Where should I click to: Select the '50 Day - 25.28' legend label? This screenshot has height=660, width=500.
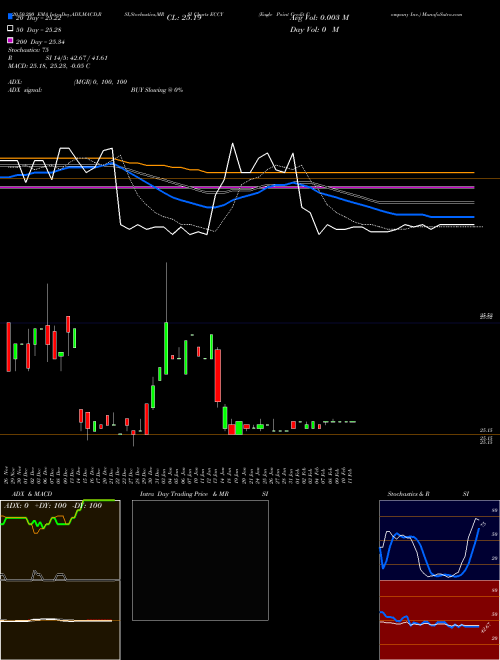point(40,30)
